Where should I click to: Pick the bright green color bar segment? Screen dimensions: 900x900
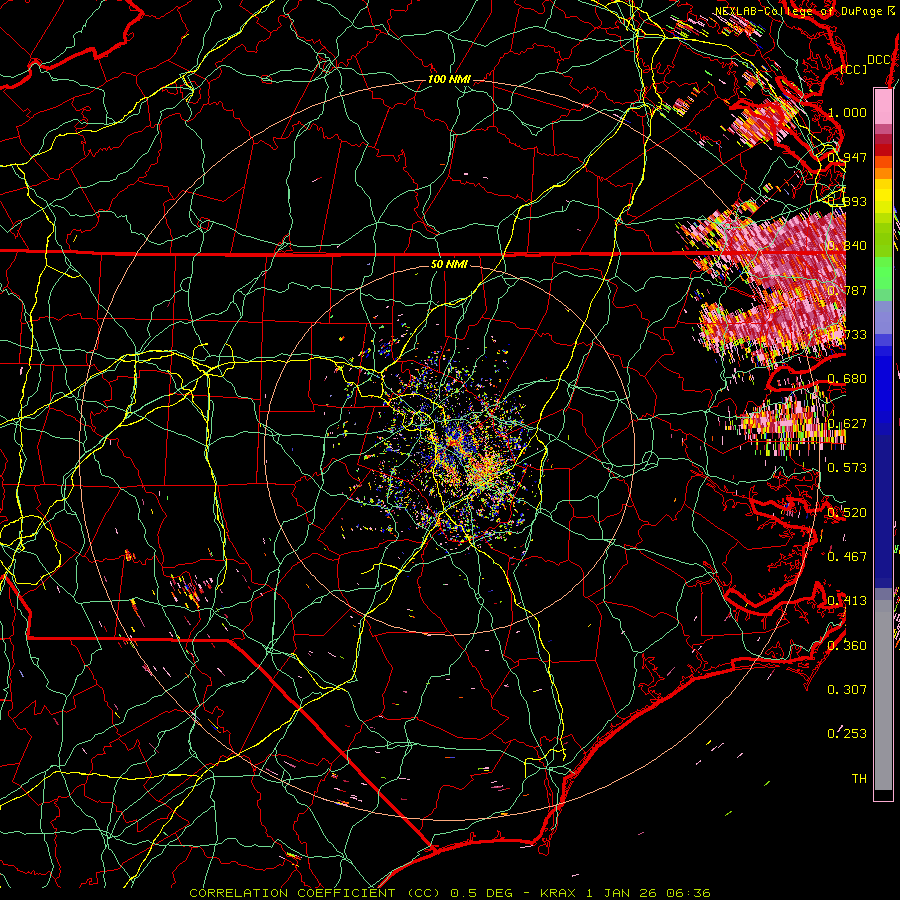[883, 273]
